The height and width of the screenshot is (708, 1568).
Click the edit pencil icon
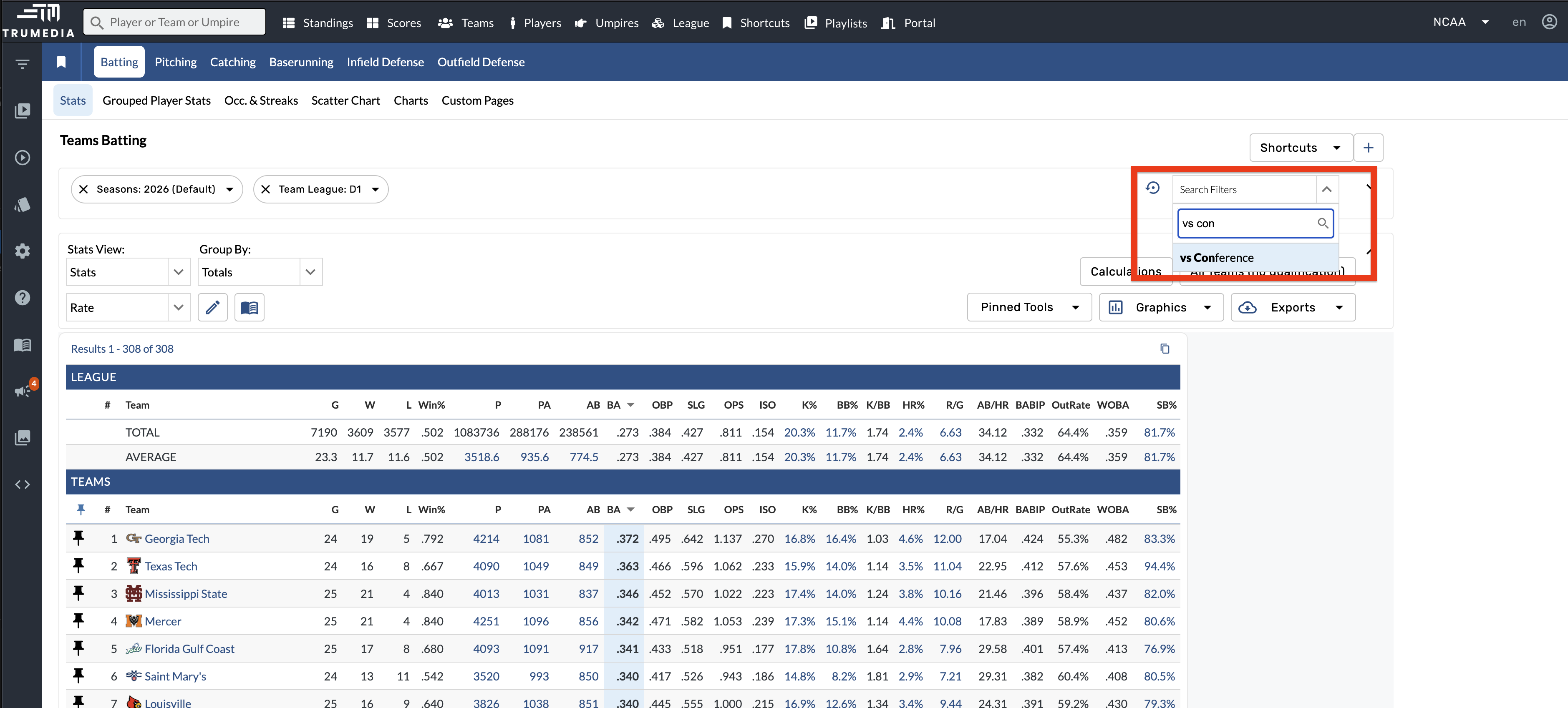tap(212, 307)
